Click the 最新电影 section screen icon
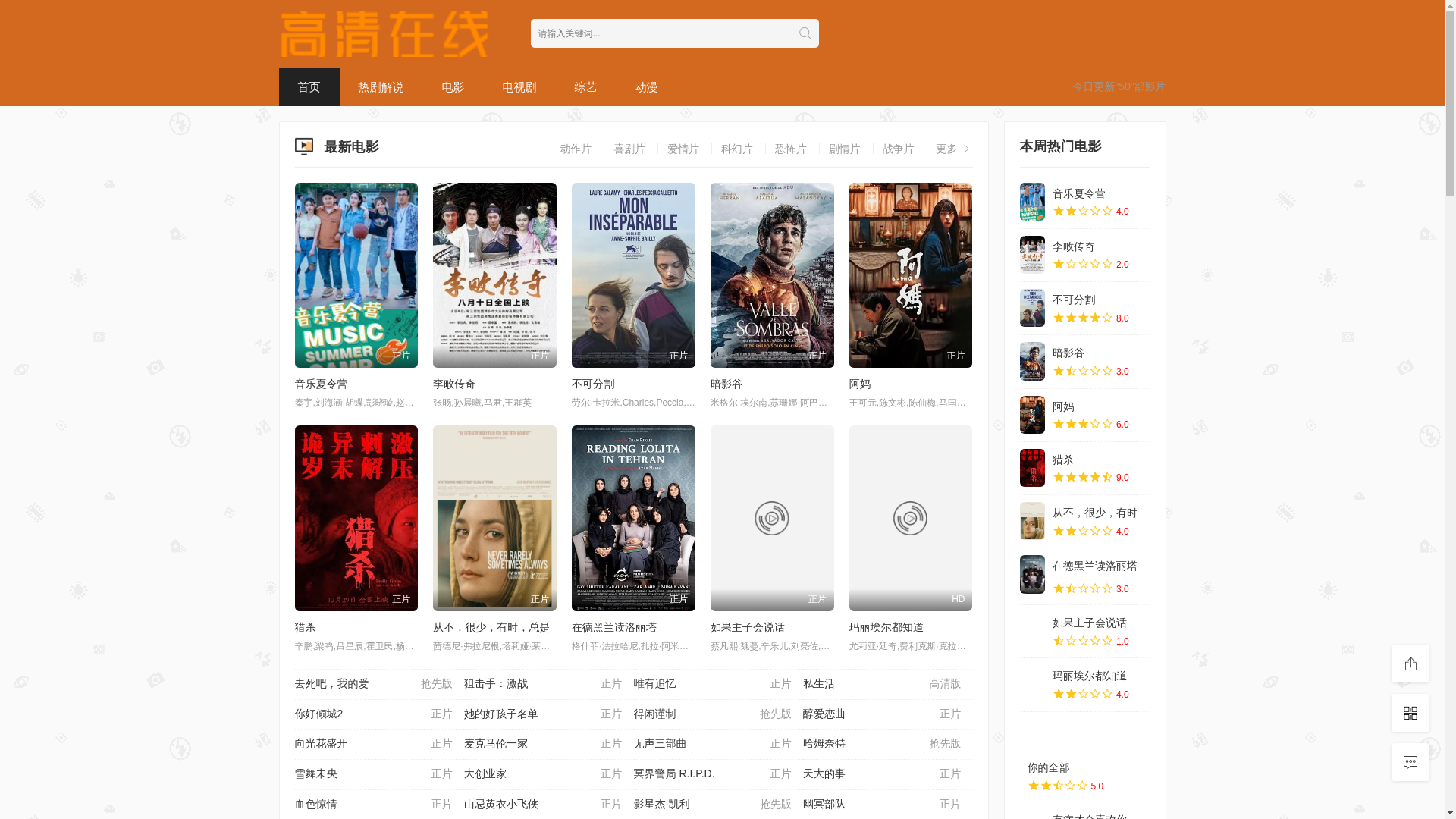The width and height of the screenshot is (1456, 819). pos(303,146)
